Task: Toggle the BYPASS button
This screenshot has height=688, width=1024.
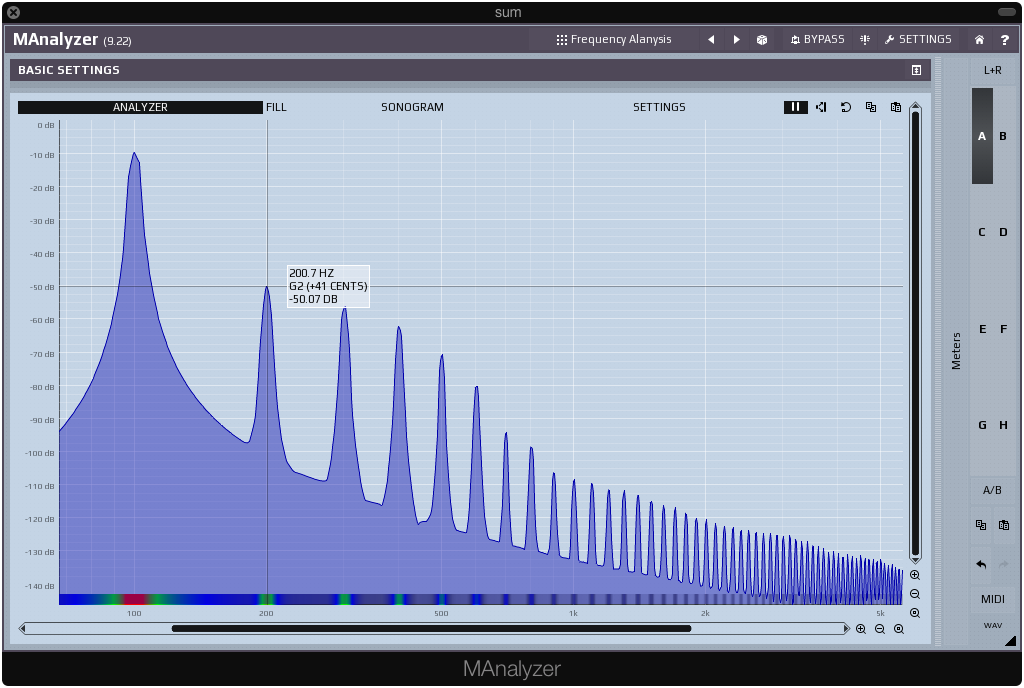Action: pos(817,40)
